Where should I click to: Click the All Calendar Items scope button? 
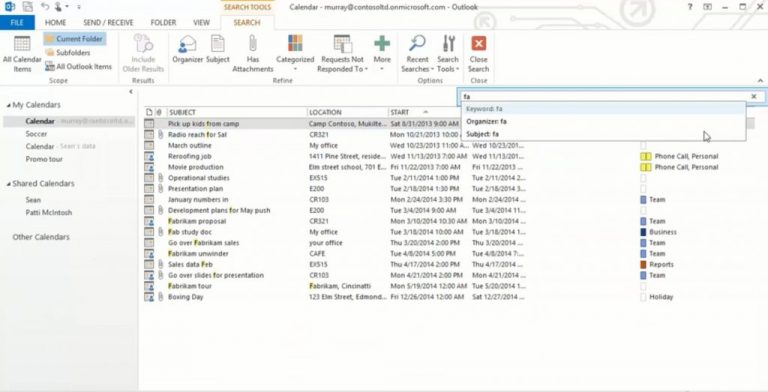tap(22, 54)
